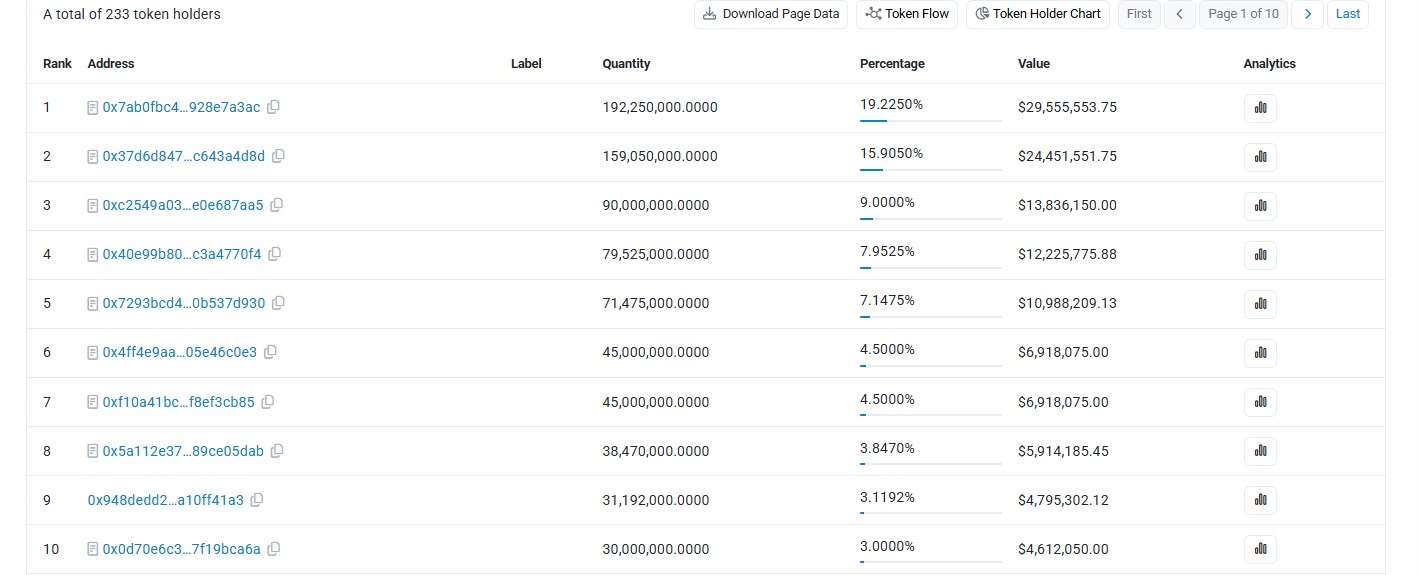Copy address 0x7ab0fbc4…928e7a3ac

(273, 107)
